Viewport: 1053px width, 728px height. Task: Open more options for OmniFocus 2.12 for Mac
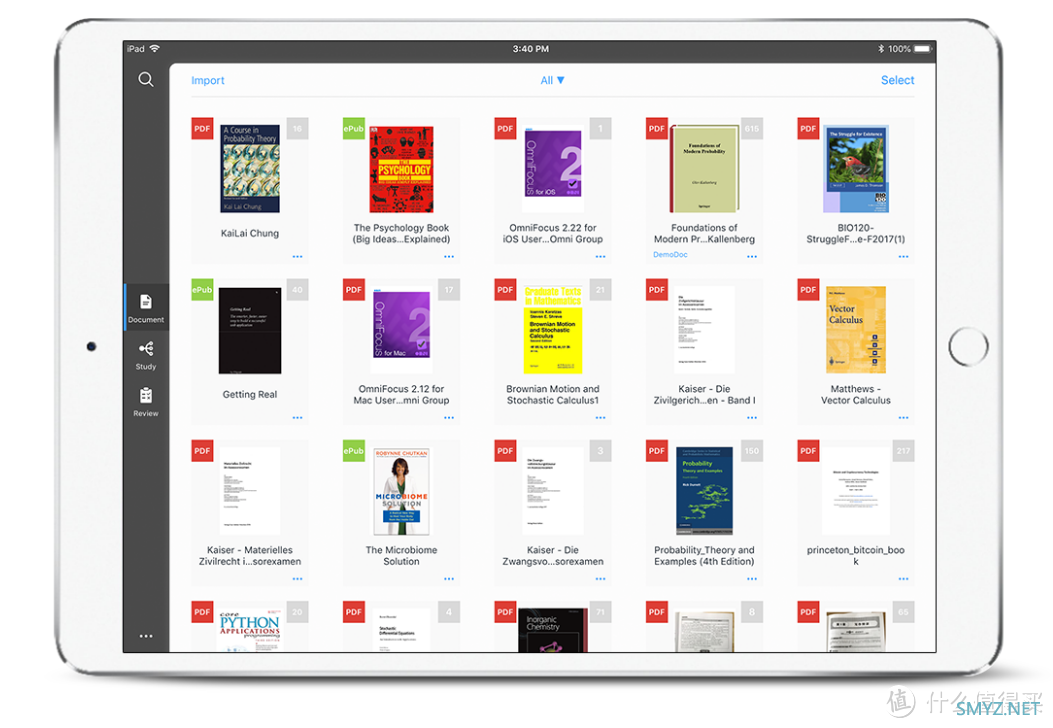(449, 418)
